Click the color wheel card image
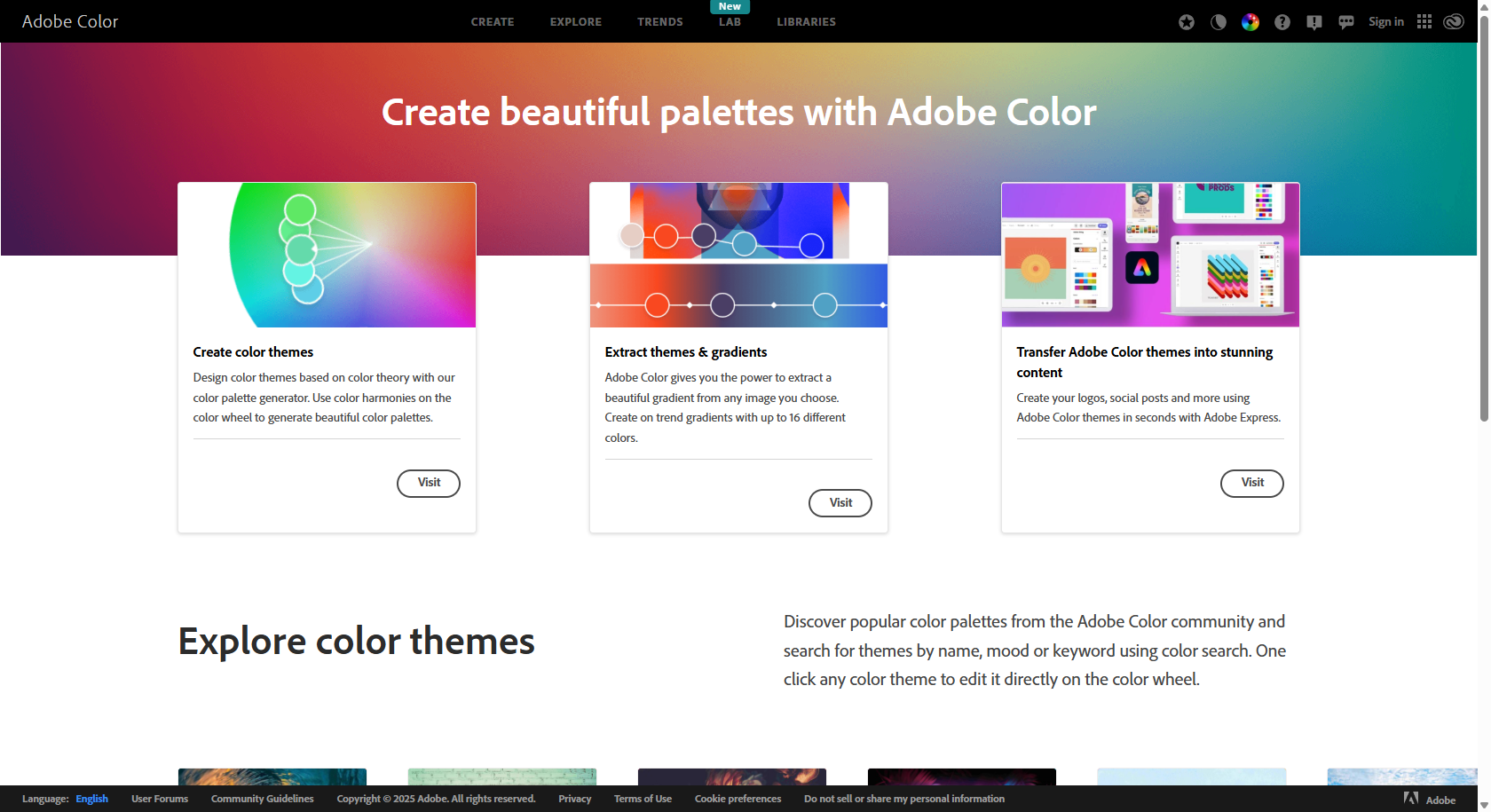The height and width of the screenshot is (812, 1491). click(327, 255)
